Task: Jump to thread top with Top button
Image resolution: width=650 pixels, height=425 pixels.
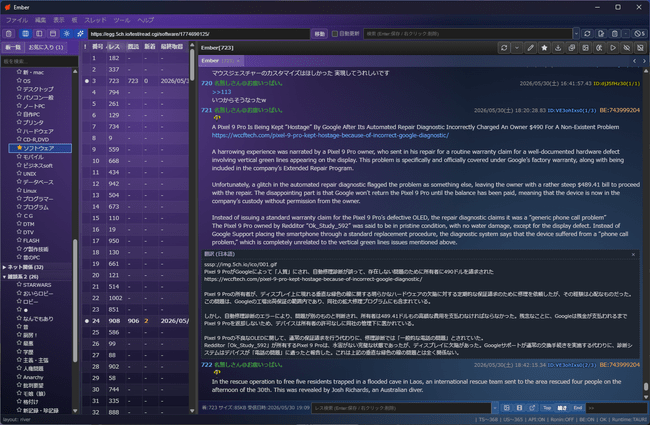Action: [547, 408]
